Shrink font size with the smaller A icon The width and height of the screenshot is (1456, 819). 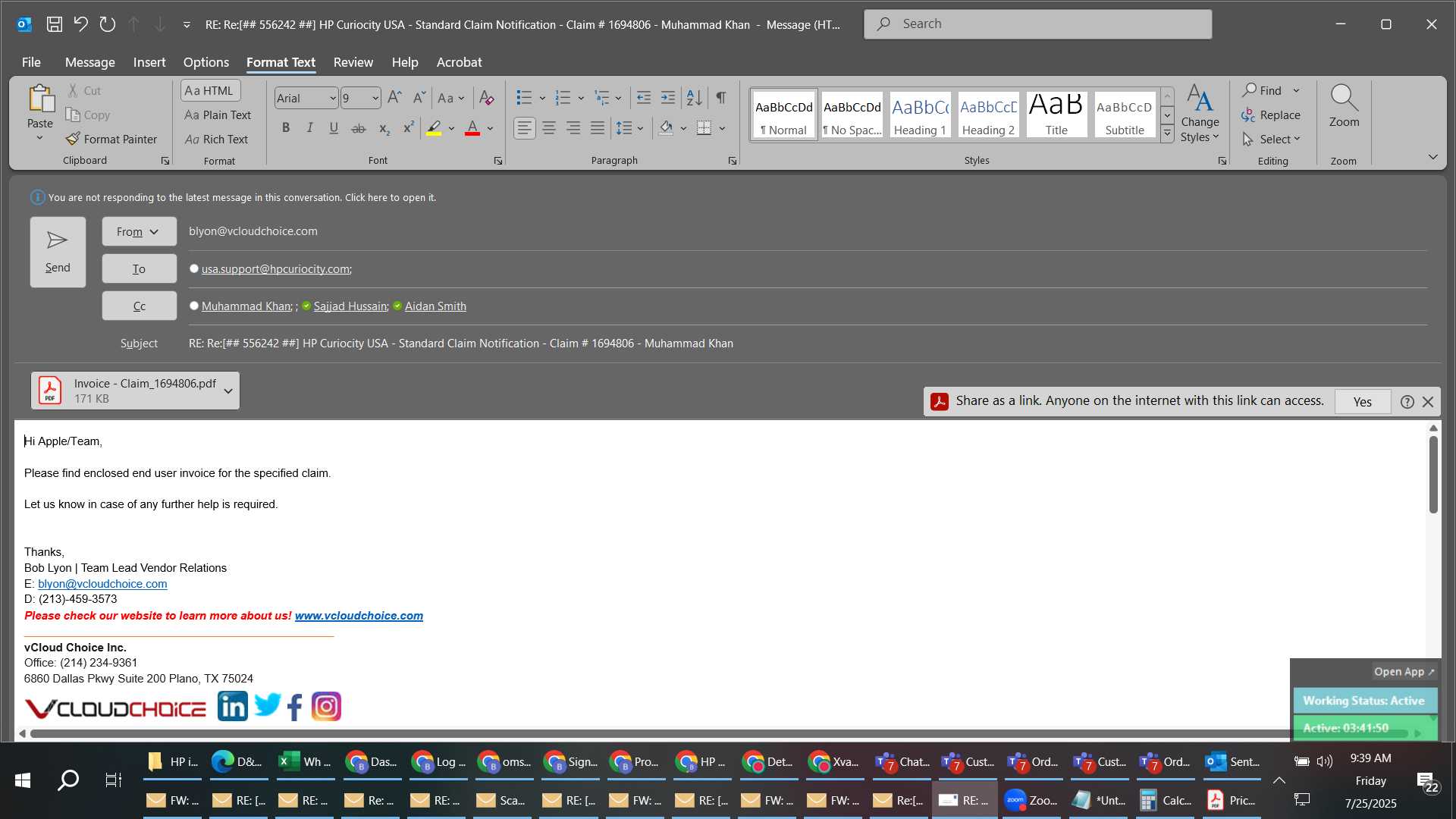419,98
